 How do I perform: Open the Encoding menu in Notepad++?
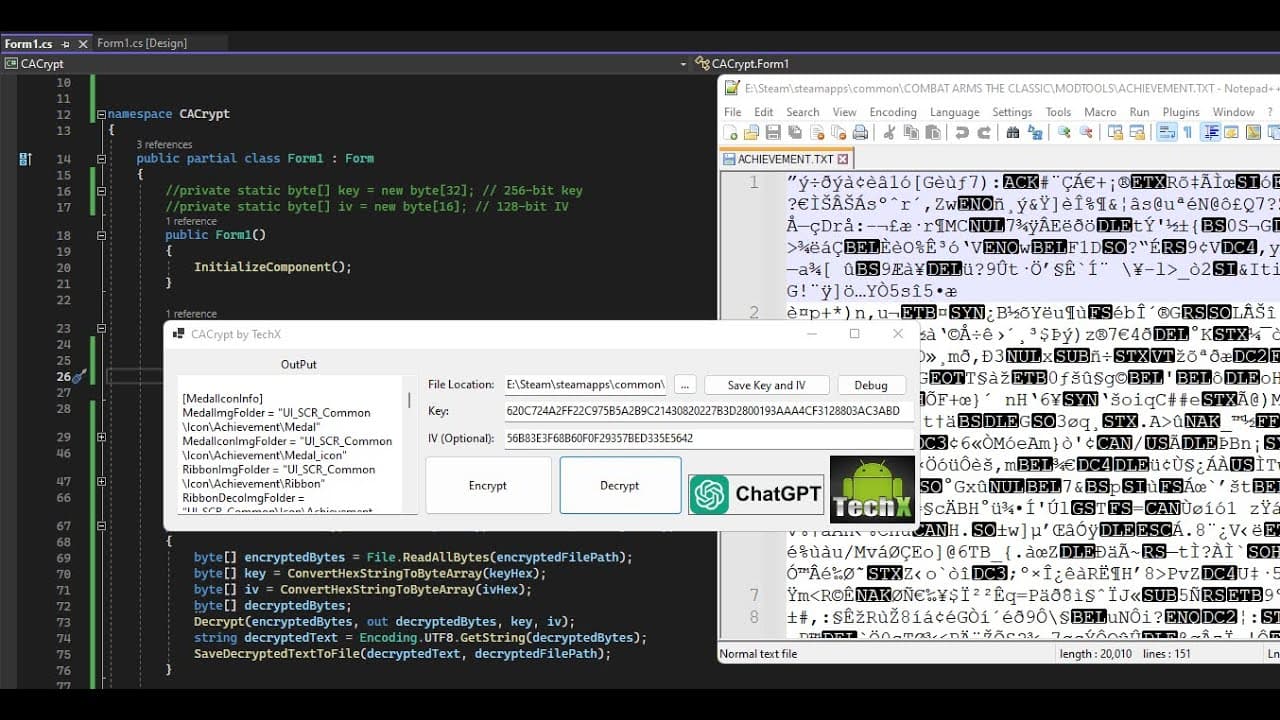(x=893, y=112)
